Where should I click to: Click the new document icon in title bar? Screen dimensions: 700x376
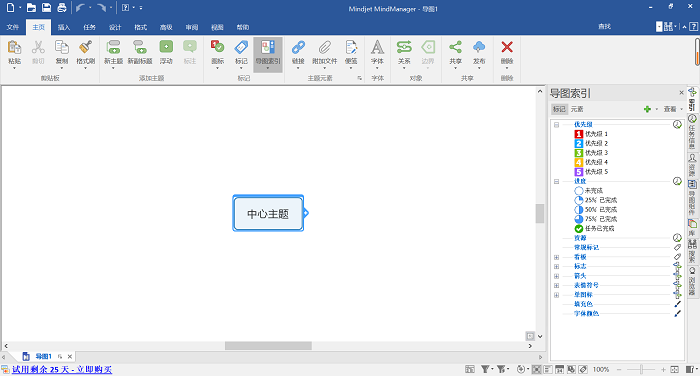[x=10, y=8]
